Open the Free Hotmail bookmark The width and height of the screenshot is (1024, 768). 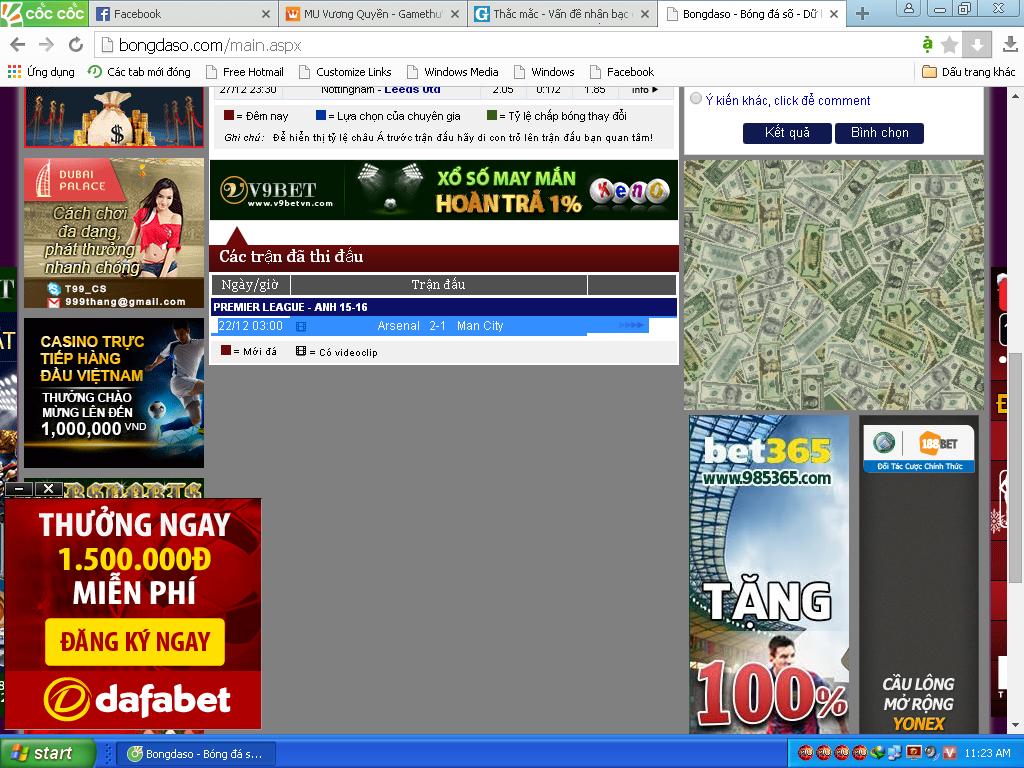pos(244,72)
